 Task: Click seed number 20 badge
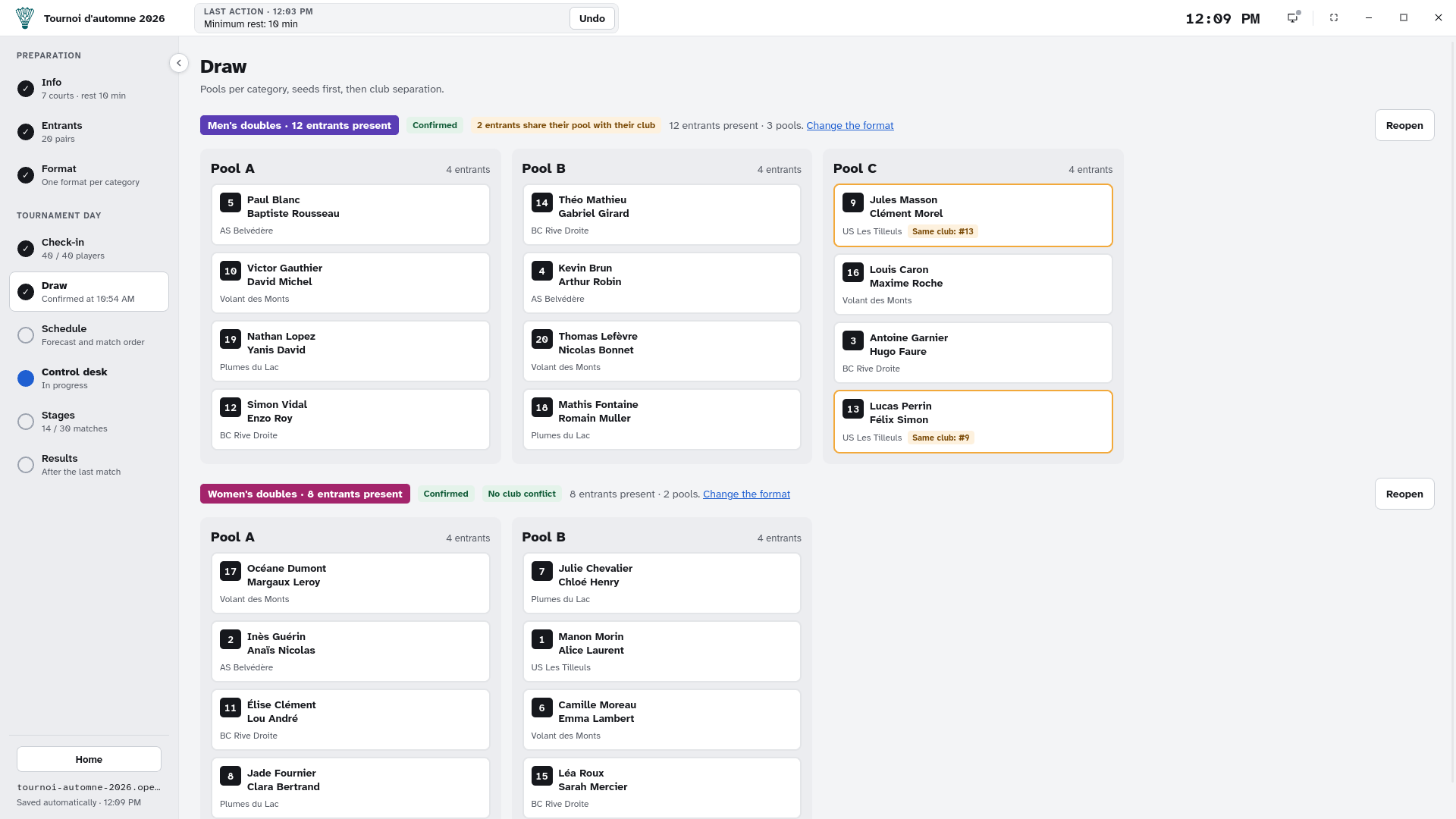(x=541, y=339)
